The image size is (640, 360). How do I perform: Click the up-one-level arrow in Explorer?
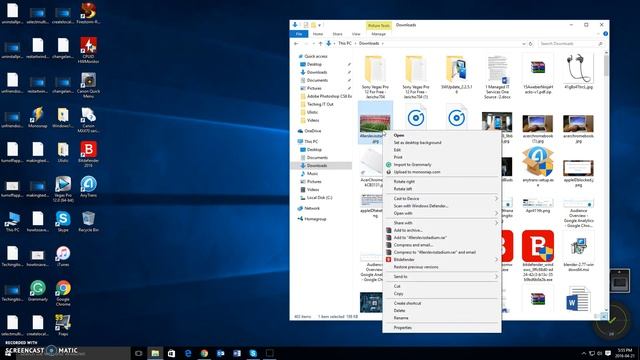tap(320, 43)
